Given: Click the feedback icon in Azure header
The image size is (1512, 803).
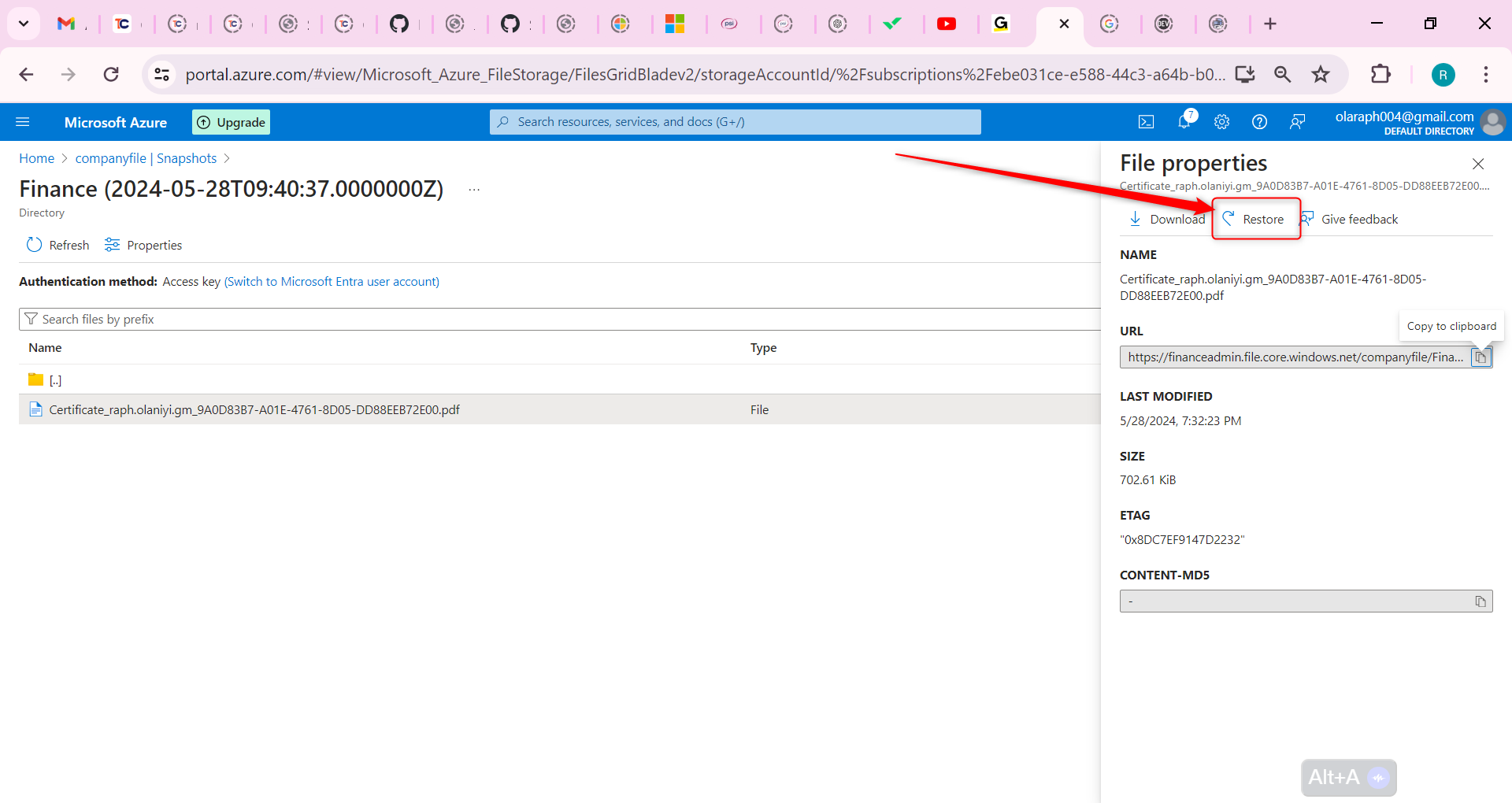Looking at the screenshot, I should 1298,122.
